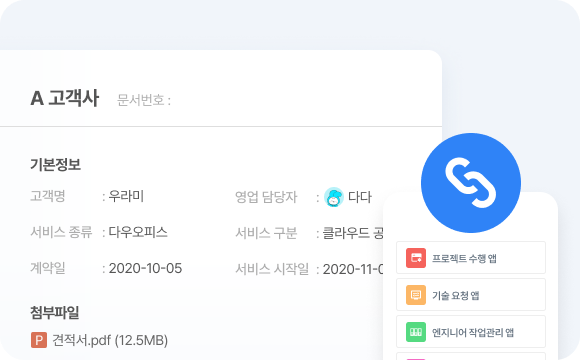
Task: Click the green 엔지니어 작업관리 앱 icon
Action: (416, 332)
